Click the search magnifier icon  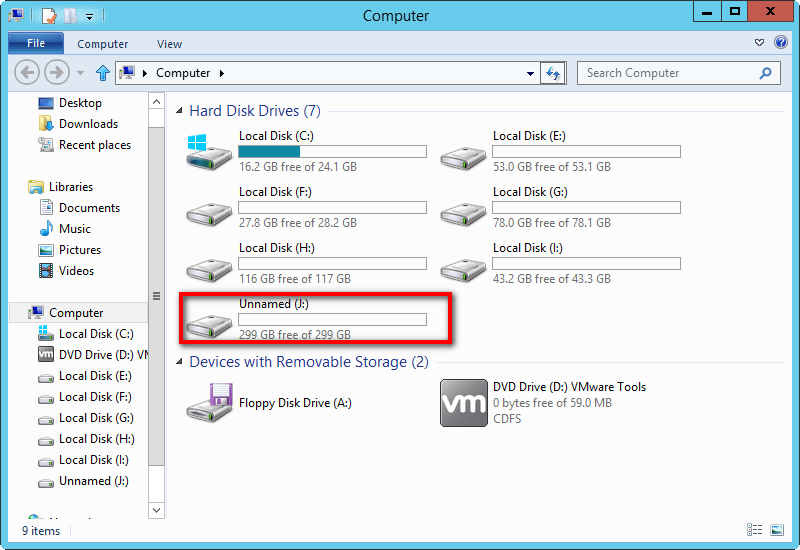click(765, 73)
